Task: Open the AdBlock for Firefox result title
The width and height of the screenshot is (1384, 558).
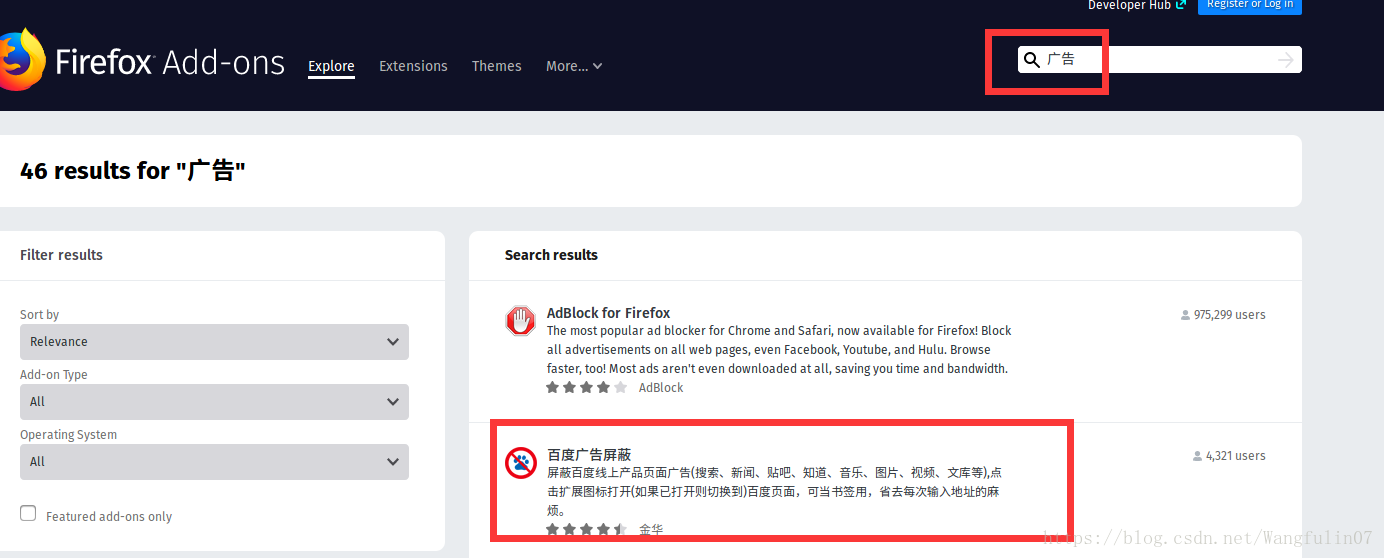Action: pyautogui.click(x=608, y=313)
